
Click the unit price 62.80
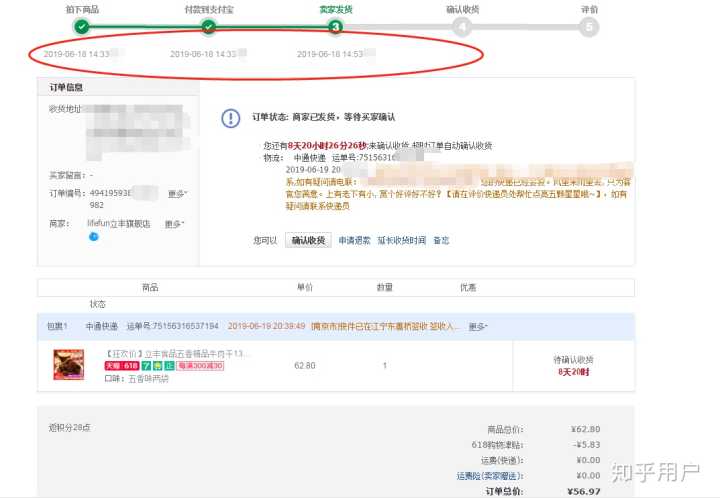coord(305,365)
